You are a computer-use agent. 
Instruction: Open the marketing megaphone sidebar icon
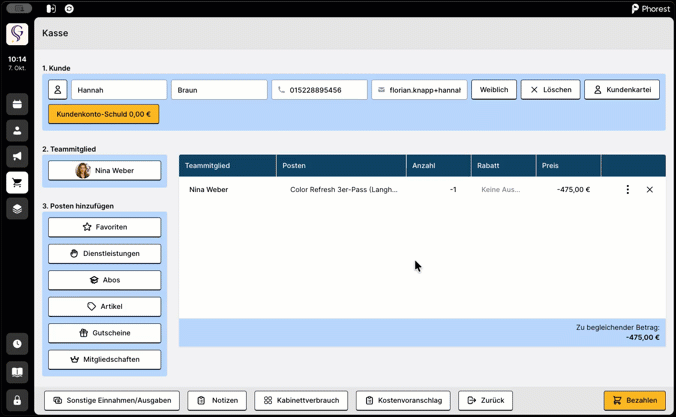(x=17, y=157)
